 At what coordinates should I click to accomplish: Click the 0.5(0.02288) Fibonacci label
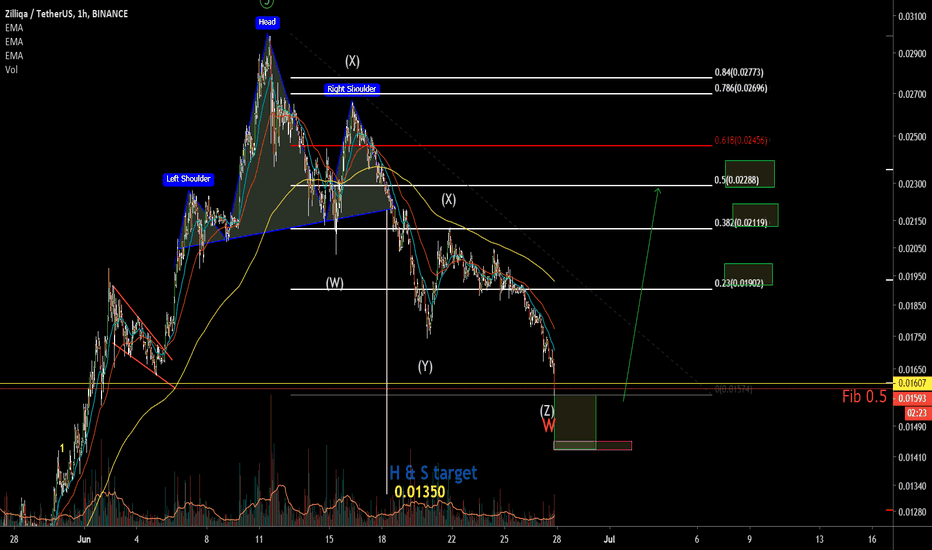[x=736, y=180]
